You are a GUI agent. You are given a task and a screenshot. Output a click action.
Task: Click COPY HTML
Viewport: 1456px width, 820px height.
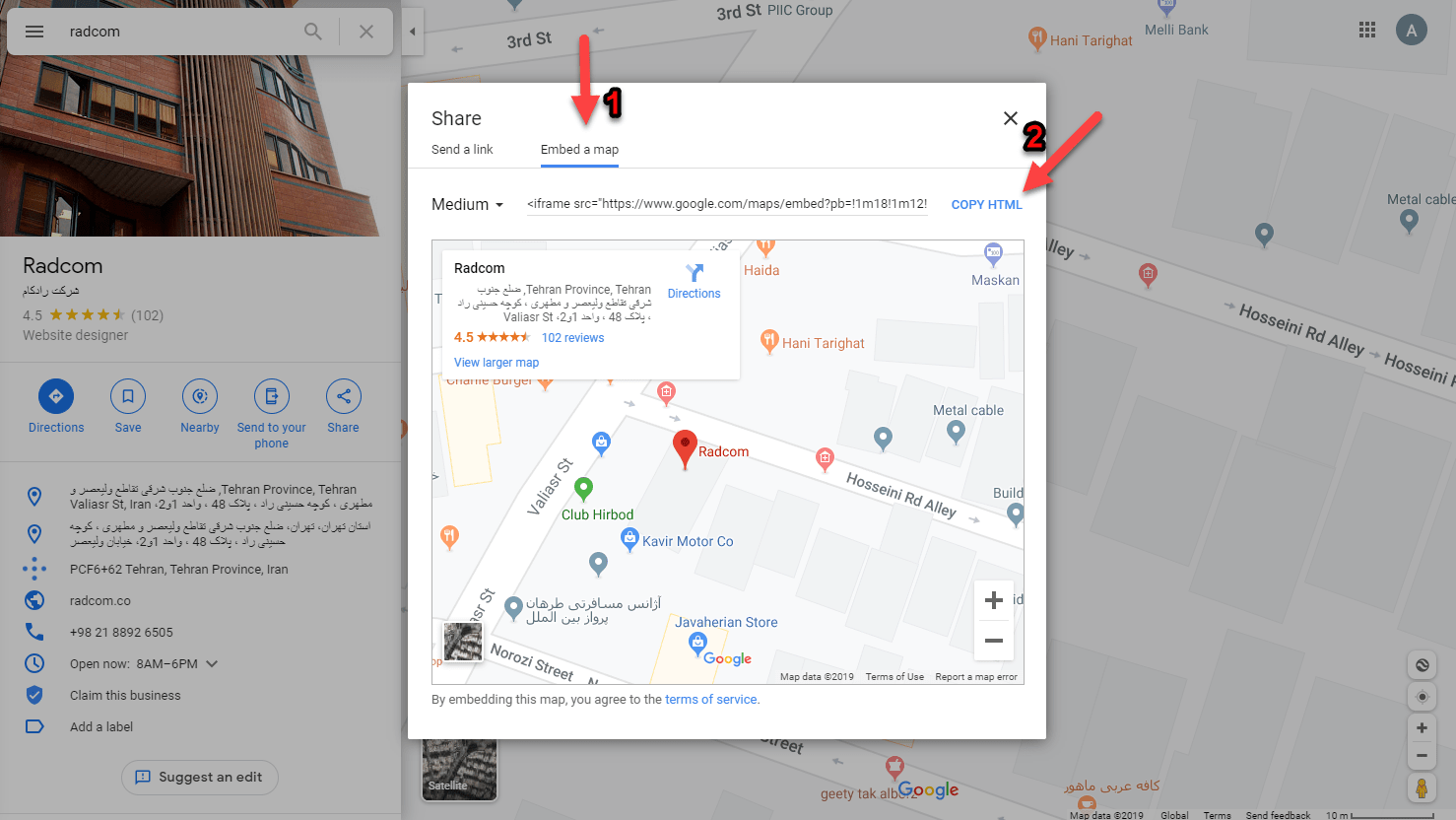coord(987,205)
